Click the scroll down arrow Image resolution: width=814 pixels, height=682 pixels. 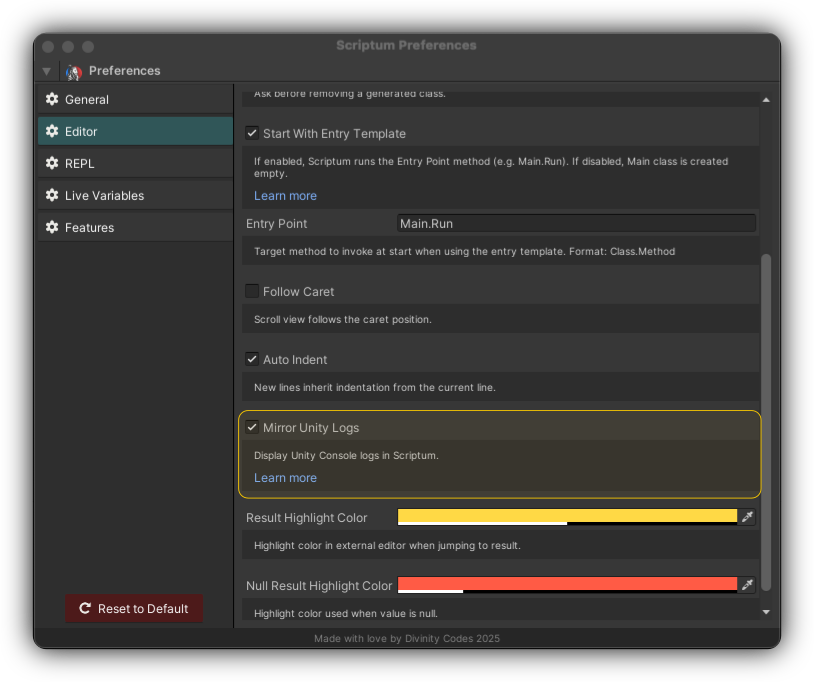tap(766, 612)
